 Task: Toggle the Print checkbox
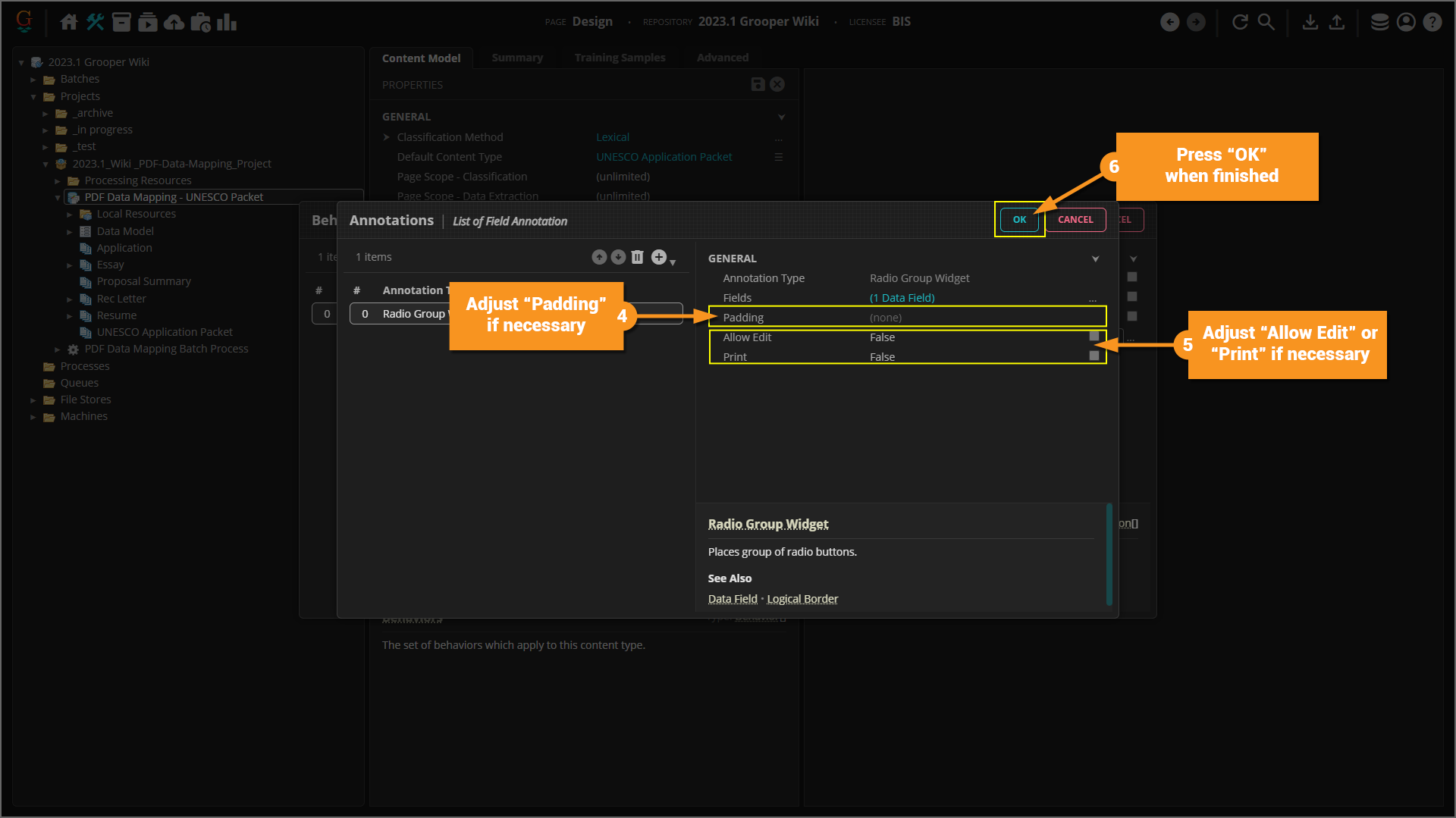coord(1094,356)
